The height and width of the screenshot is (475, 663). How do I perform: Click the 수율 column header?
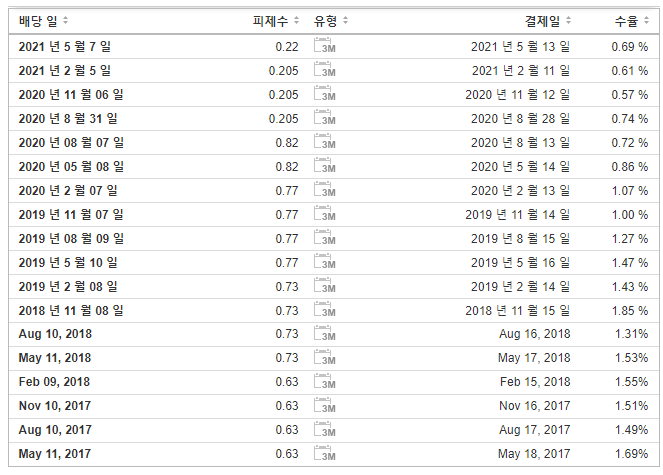(626, 20)
